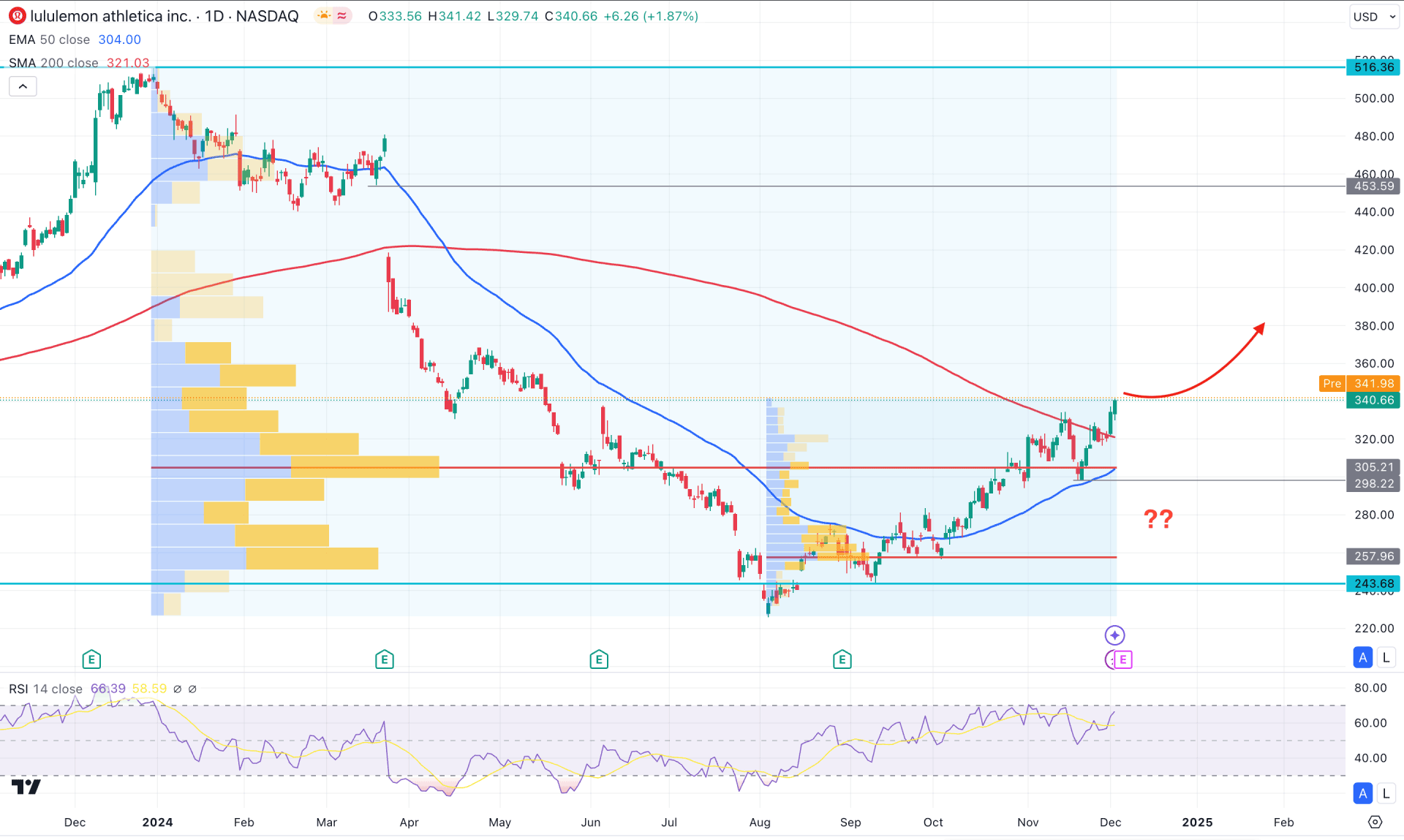Select the lululemon athletica inc. symbol title
1404x840 pixels.
point(110,15)
